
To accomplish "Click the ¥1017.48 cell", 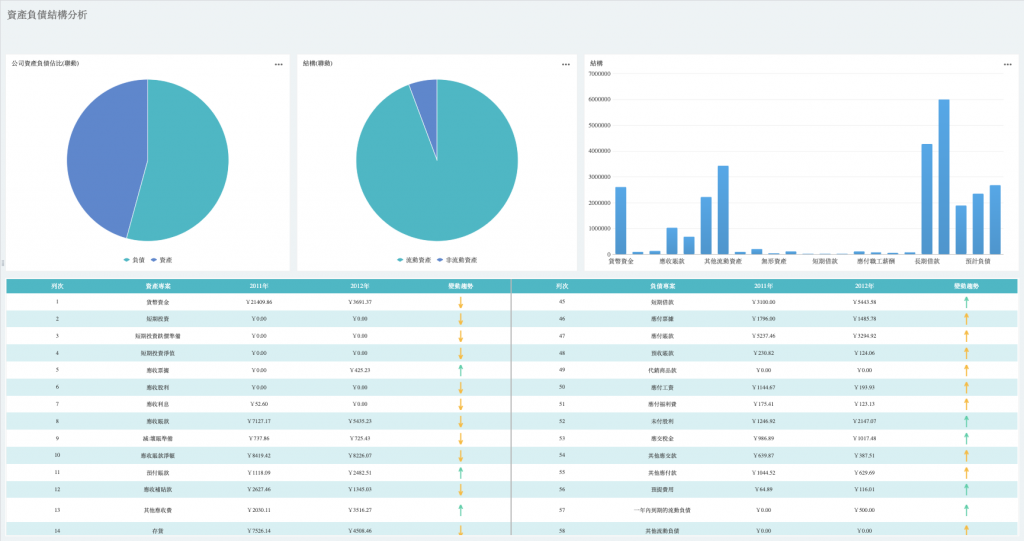I will tap(864, 438).
